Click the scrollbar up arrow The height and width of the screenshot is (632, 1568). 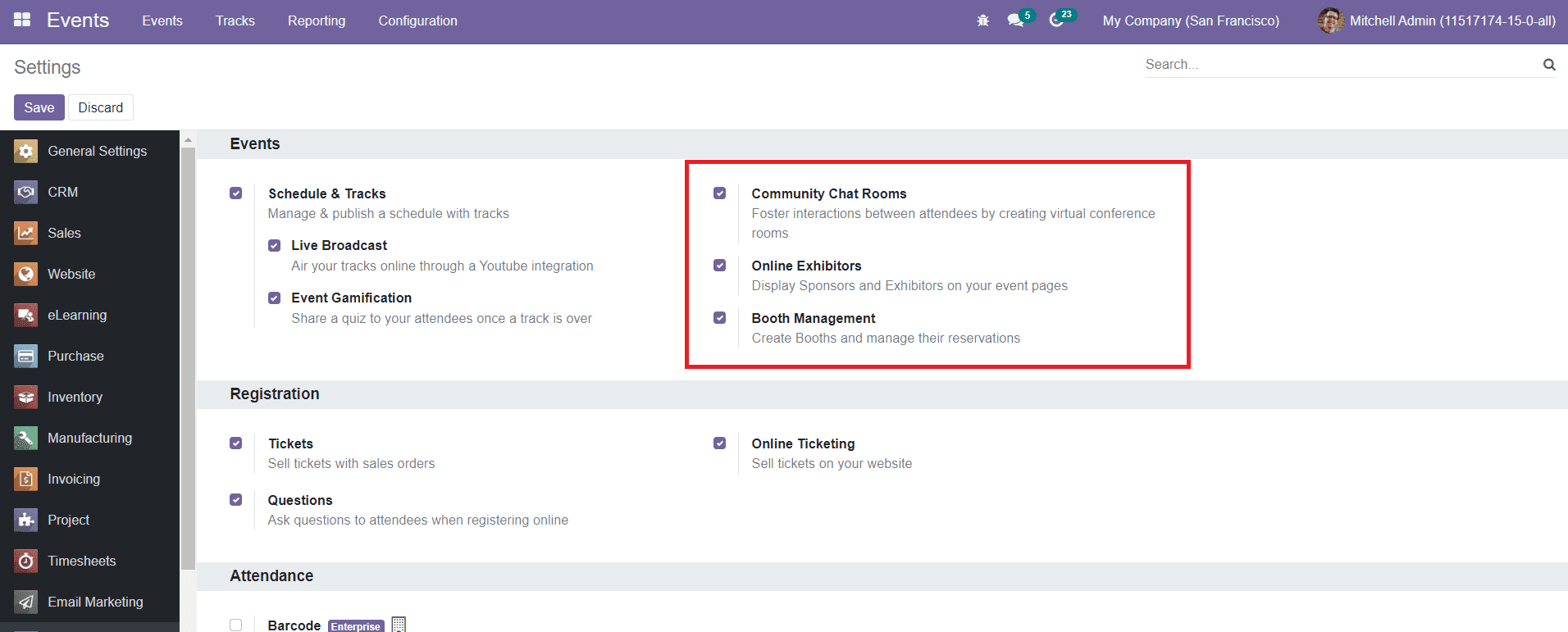(x=188, y=140)
